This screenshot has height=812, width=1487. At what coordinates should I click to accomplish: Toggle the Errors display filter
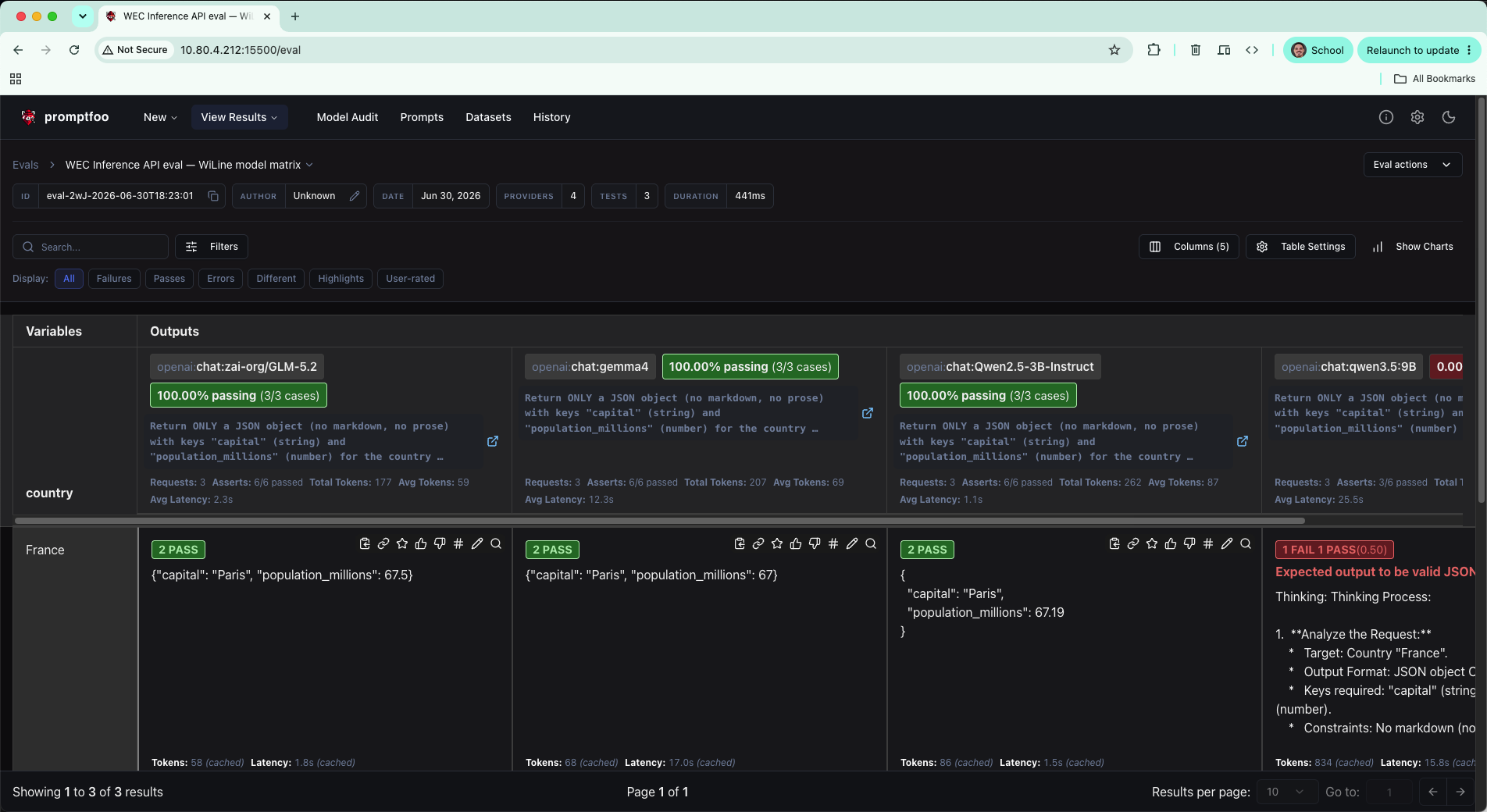click(x=221, y=279)
